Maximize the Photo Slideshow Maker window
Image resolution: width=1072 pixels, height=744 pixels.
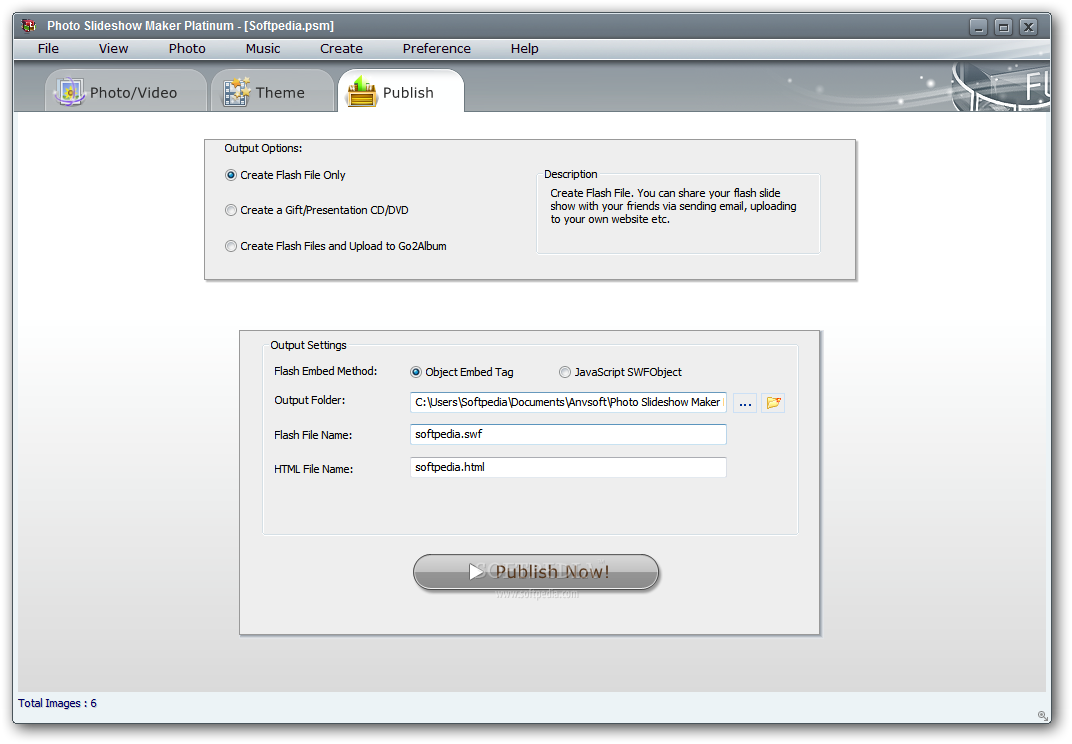pyautogui.click(x=1004, y=27)
